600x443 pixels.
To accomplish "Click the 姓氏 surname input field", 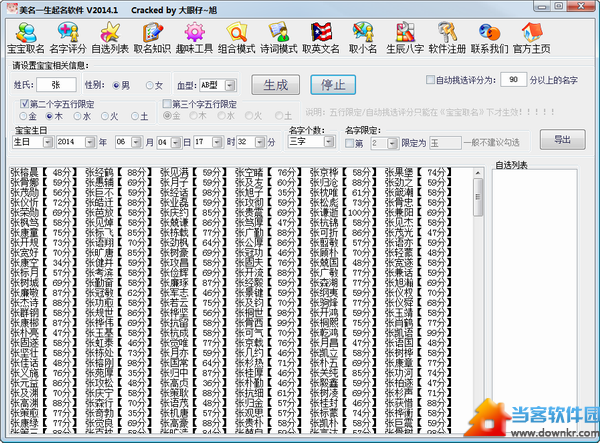I will (56, 85).
